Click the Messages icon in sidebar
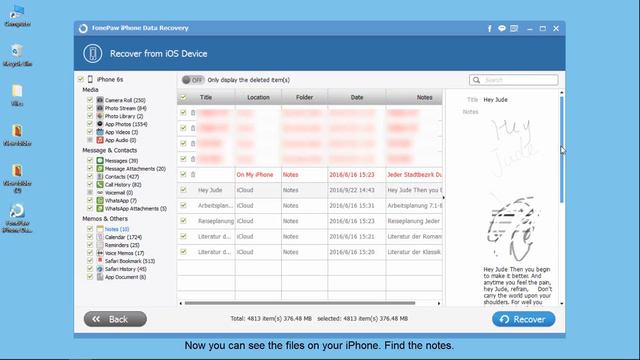The height and width of the screenshot is (360, 640). tap(100, 160)
